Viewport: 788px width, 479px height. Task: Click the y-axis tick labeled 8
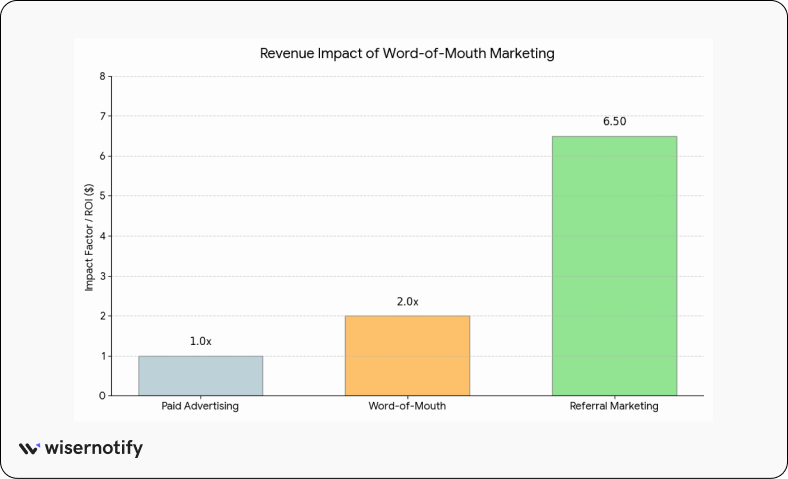click(x=102, y=76)
